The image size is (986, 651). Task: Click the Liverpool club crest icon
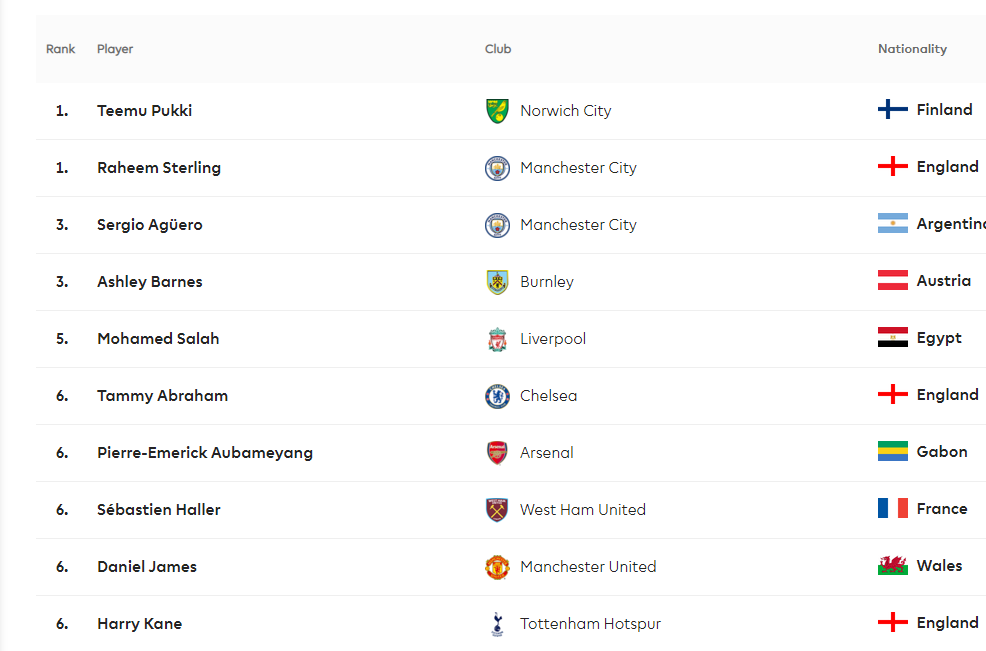[497, 339]
